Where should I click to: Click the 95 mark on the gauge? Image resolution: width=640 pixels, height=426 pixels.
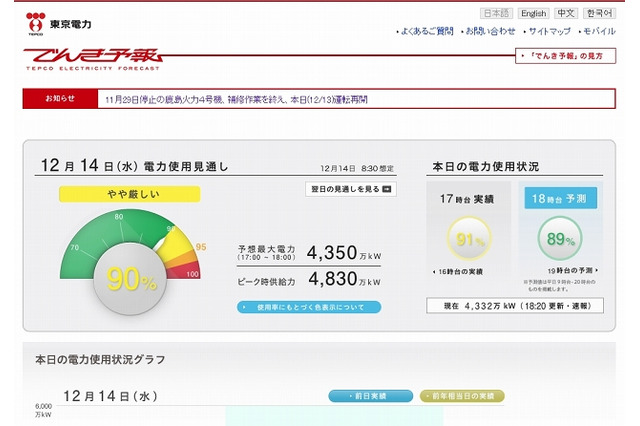point(201,247)
